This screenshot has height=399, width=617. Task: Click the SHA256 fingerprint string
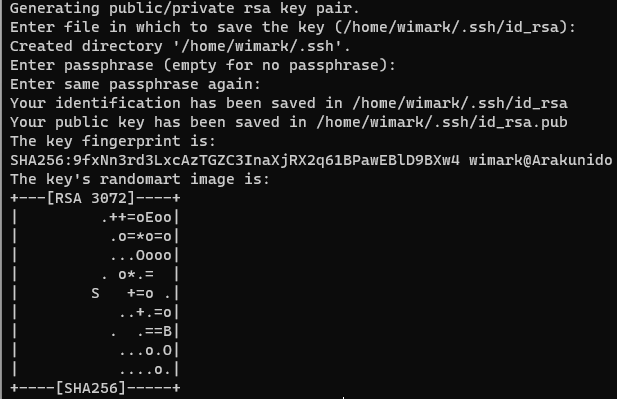(235, 161)
